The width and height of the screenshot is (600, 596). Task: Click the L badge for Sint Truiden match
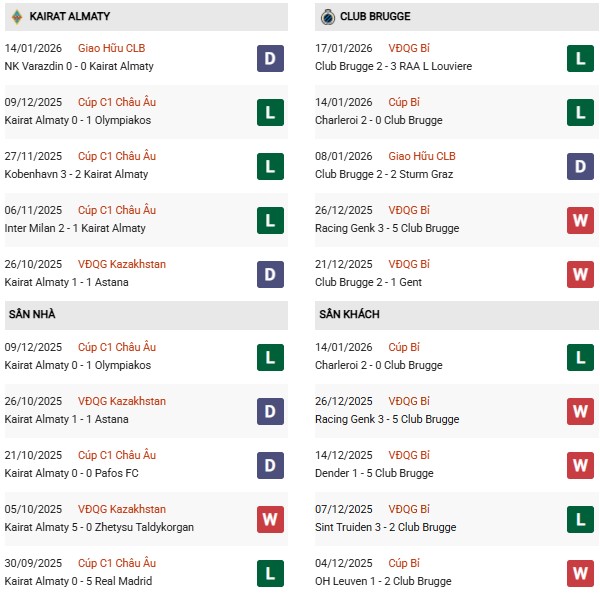pyautogui.click(x=581, y=519)
